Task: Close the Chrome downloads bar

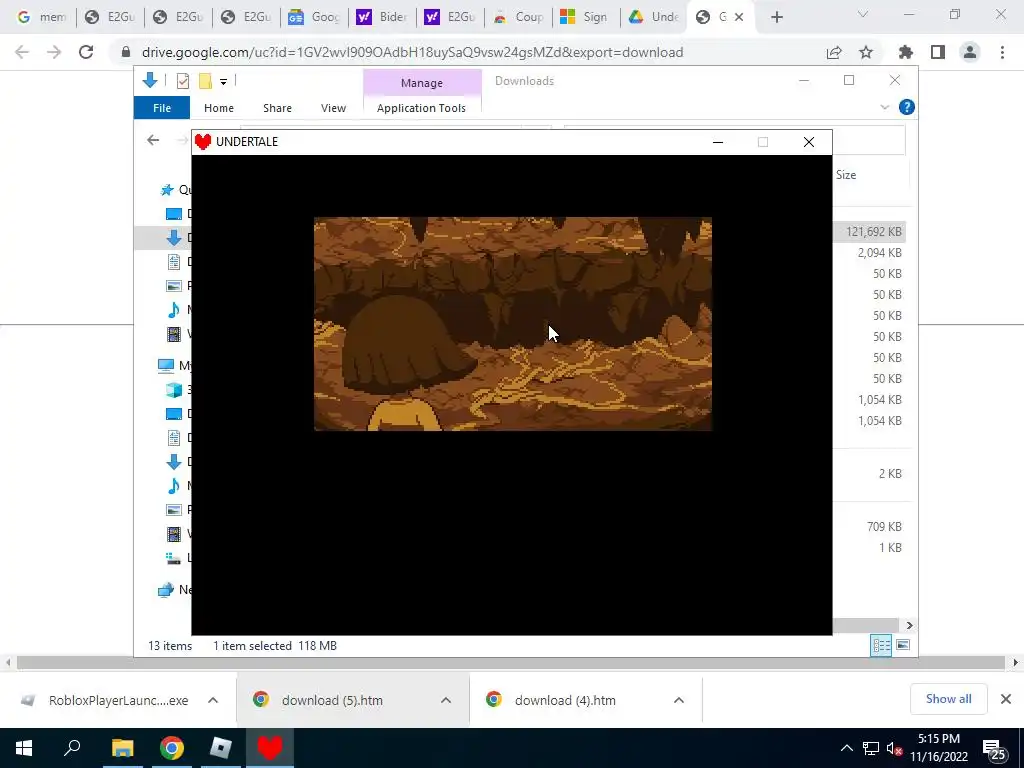Action: pos(1006,699)
